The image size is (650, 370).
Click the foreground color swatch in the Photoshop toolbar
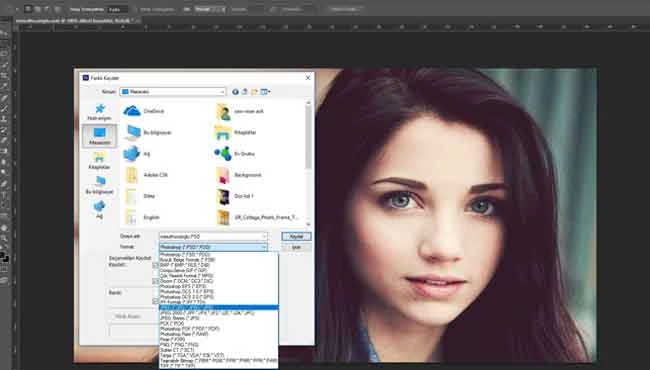pos(2,256)
